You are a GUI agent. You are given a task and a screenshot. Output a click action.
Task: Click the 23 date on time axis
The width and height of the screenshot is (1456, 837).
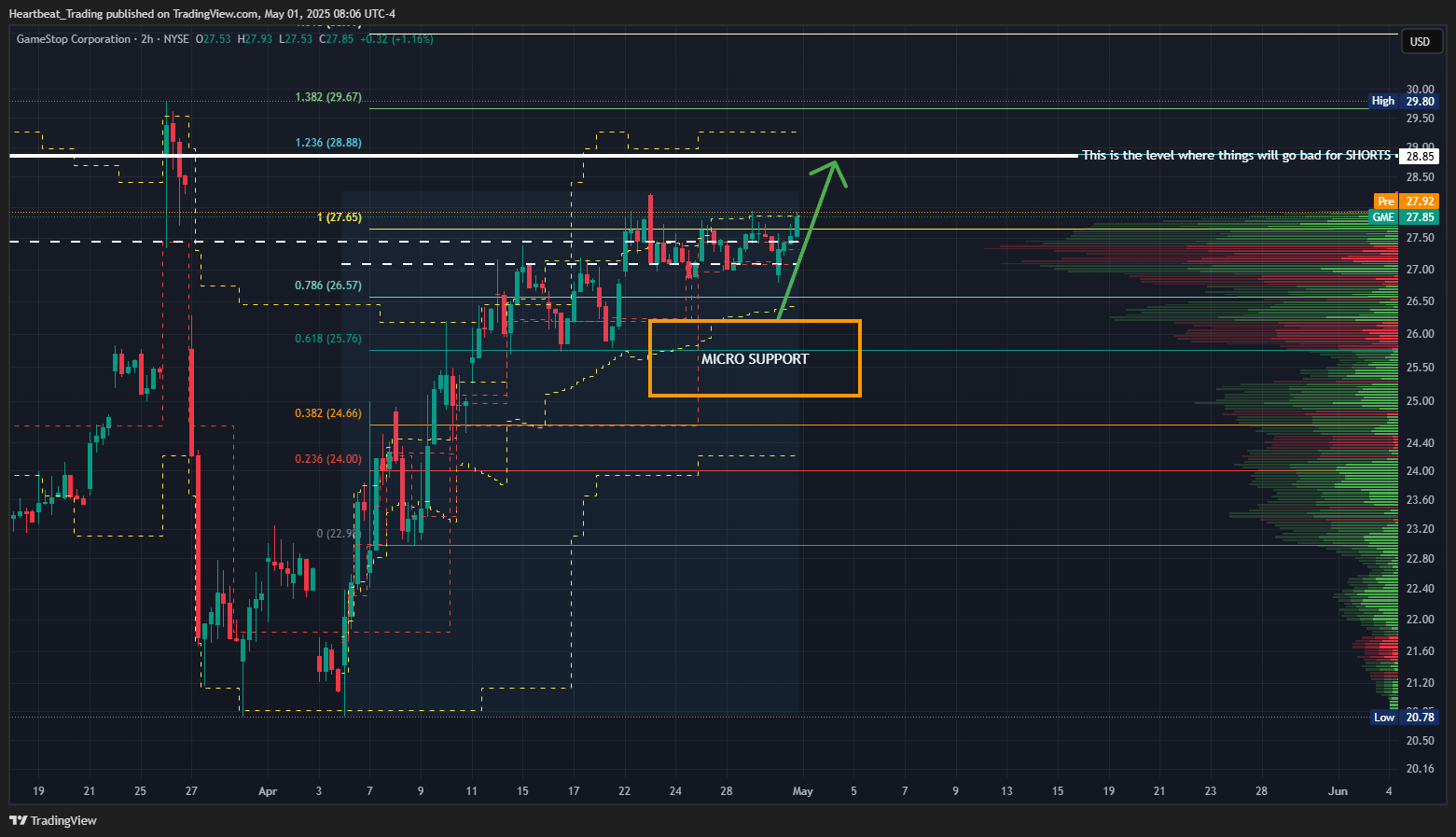tap(1211, 791)
